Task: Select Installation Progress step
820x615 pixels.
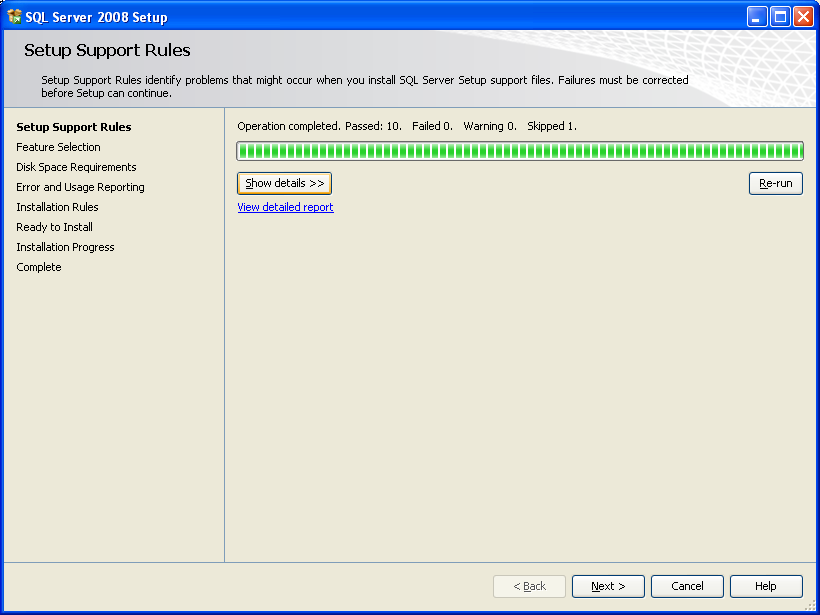Action: [x=65, y=247]
